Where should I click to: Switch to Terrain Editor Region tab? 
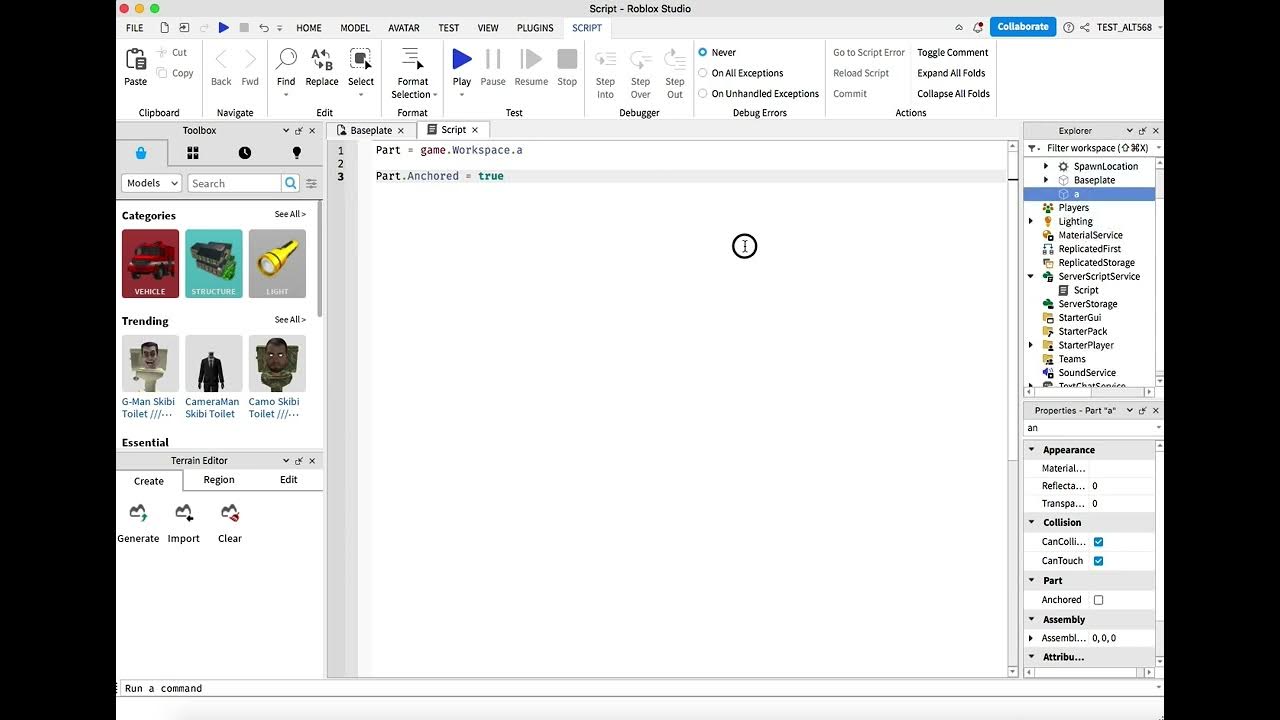point(219,480)
